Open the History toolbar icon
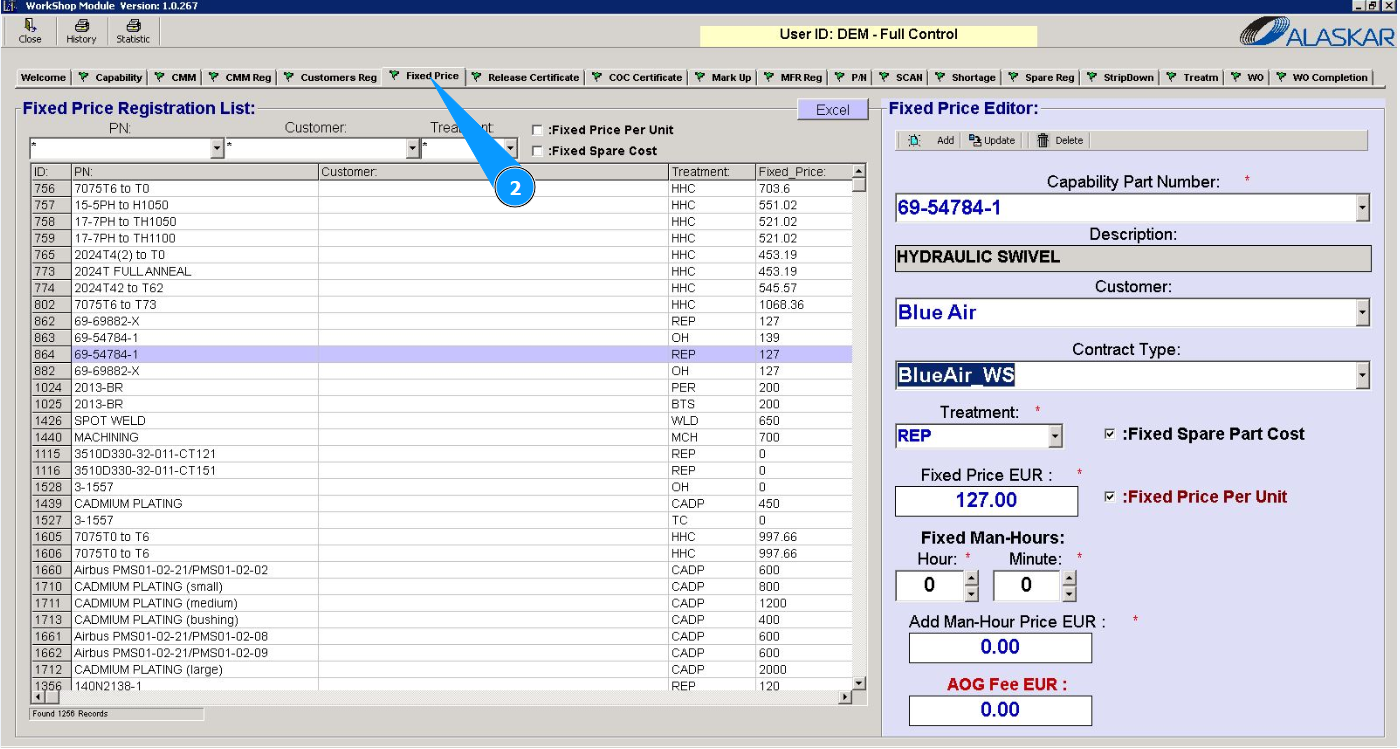Image resolution: width=1400 pixels, height=749 pixels. click(81, 31)
